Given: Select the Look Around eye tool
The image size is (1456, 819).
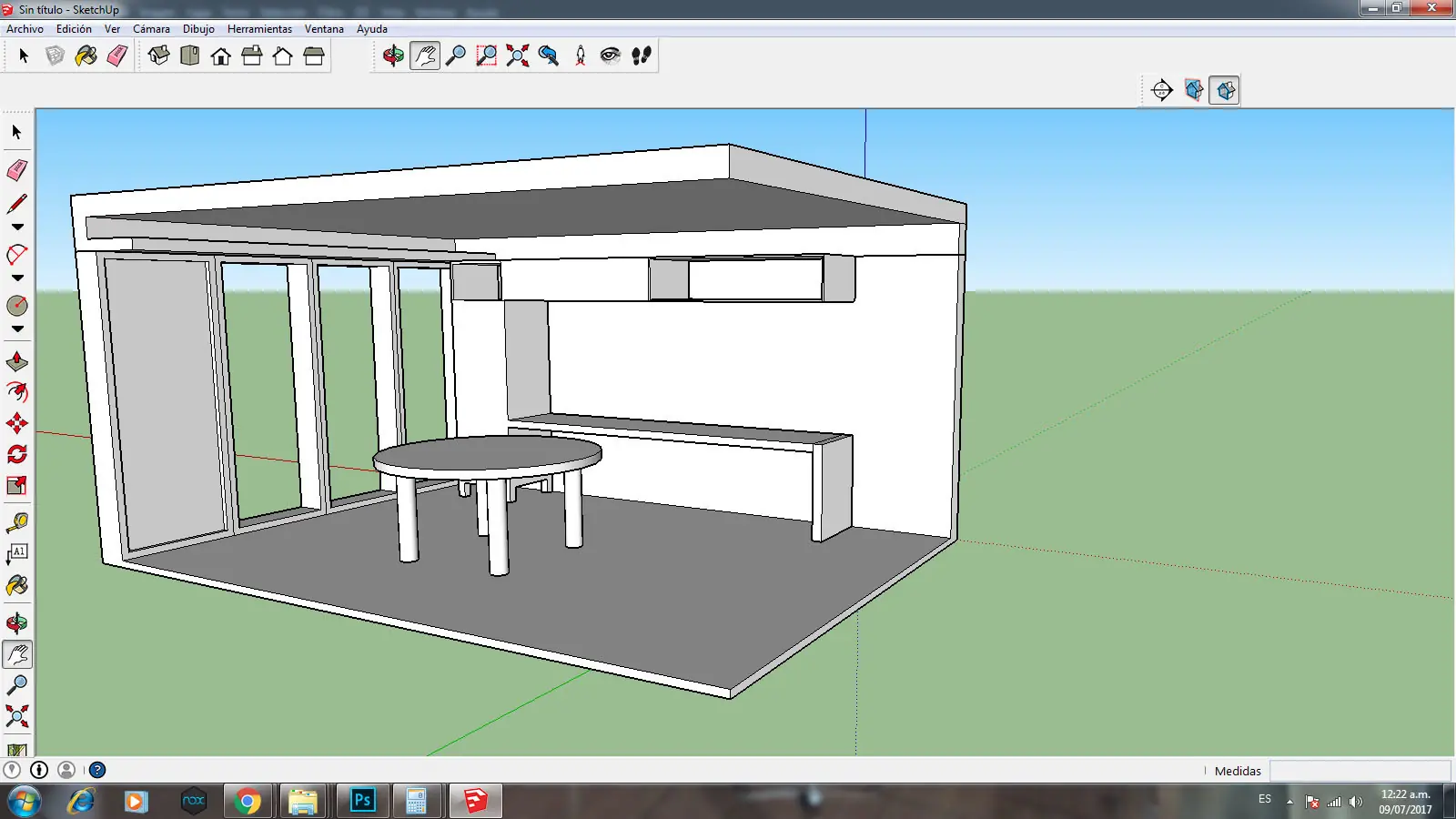Looking at the screenshot, I should pyautogui.click(x=611, y=56).
